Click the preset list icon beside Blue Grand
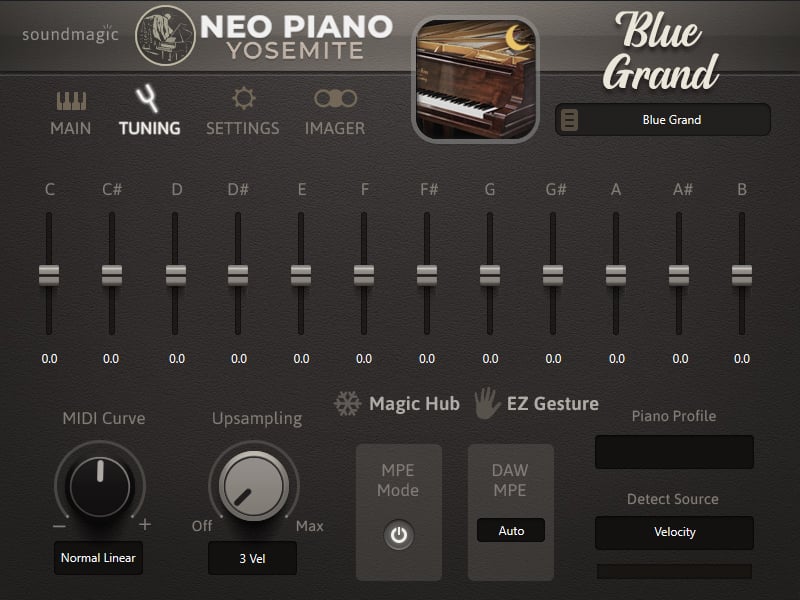 [x=570, y=120]
